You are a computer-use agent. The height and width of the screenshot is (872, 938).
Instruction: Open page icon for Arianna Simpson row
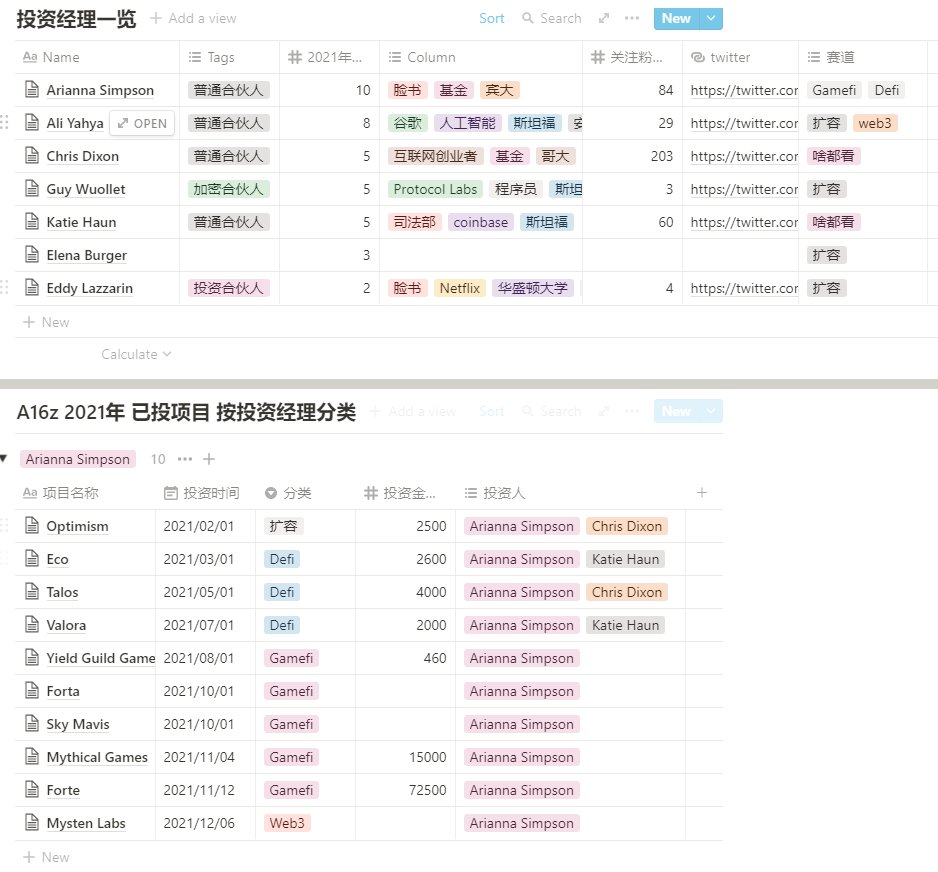coord(32,90)
